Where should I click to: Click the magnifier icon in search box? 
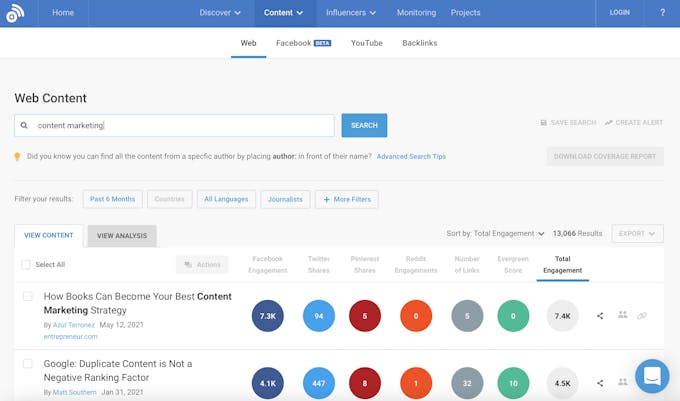click(24, 125)
